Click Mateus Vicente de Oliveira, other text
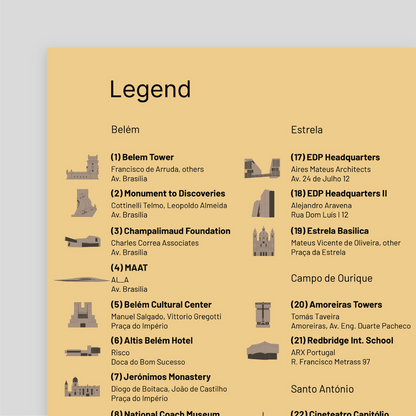The height and width of the screenshot is (416, 416). pos(346,243)
